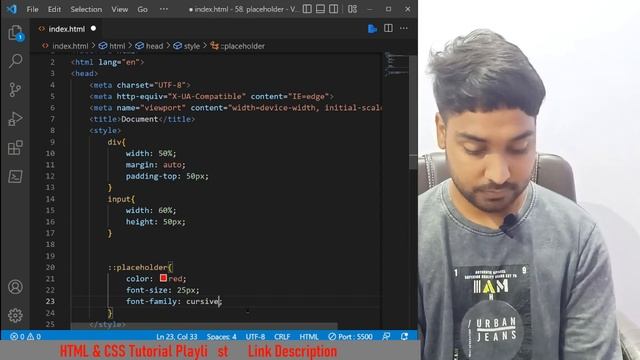The image size is (640, 360).
Task: Click the Port : 5500 Live Server status
Action: pos(350,336)
